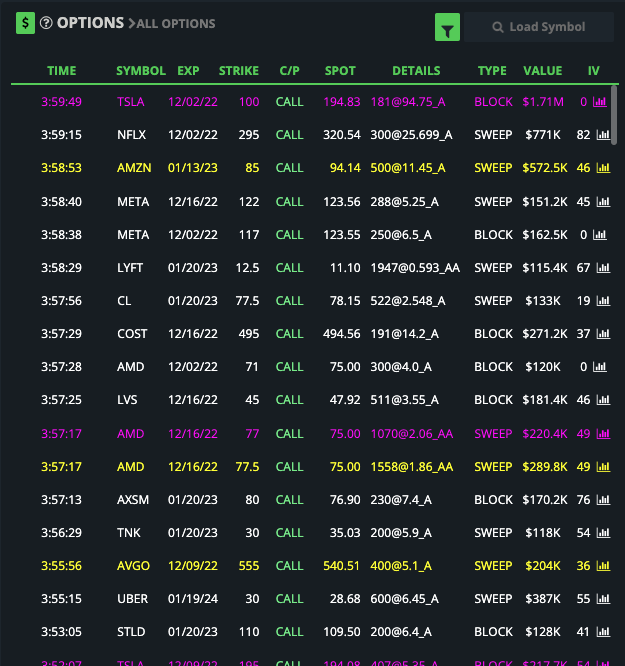Select the AMZN symbol cell

pyautogui.click(x=134, y=168)
